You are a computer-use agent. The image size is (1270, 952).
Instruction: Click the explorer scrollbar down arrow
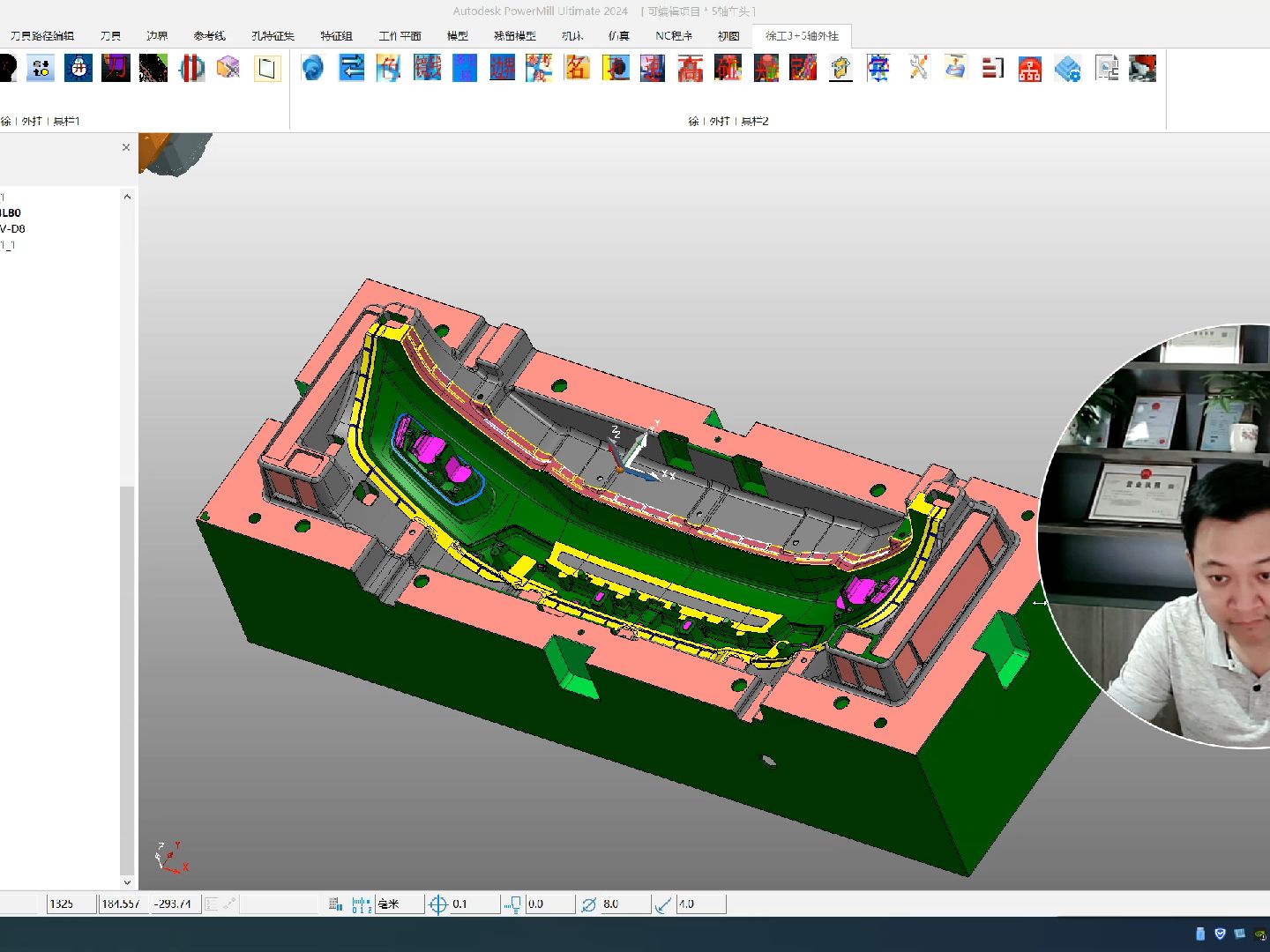[127, 881]
